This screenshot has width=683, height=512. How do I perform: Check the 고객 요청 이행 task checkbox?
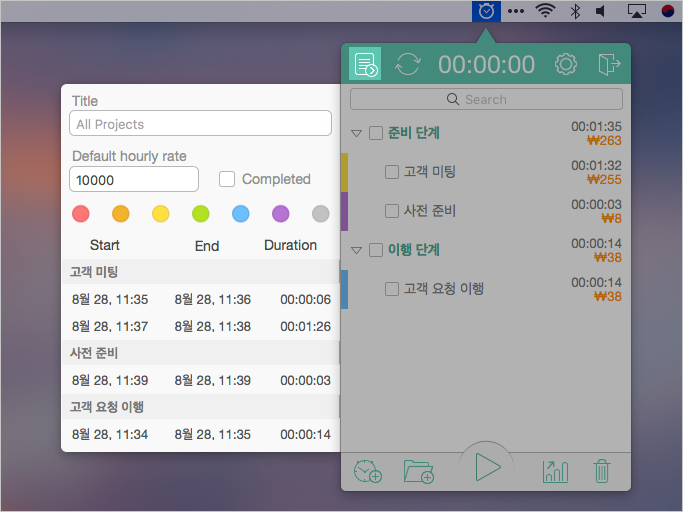(392, 289)
